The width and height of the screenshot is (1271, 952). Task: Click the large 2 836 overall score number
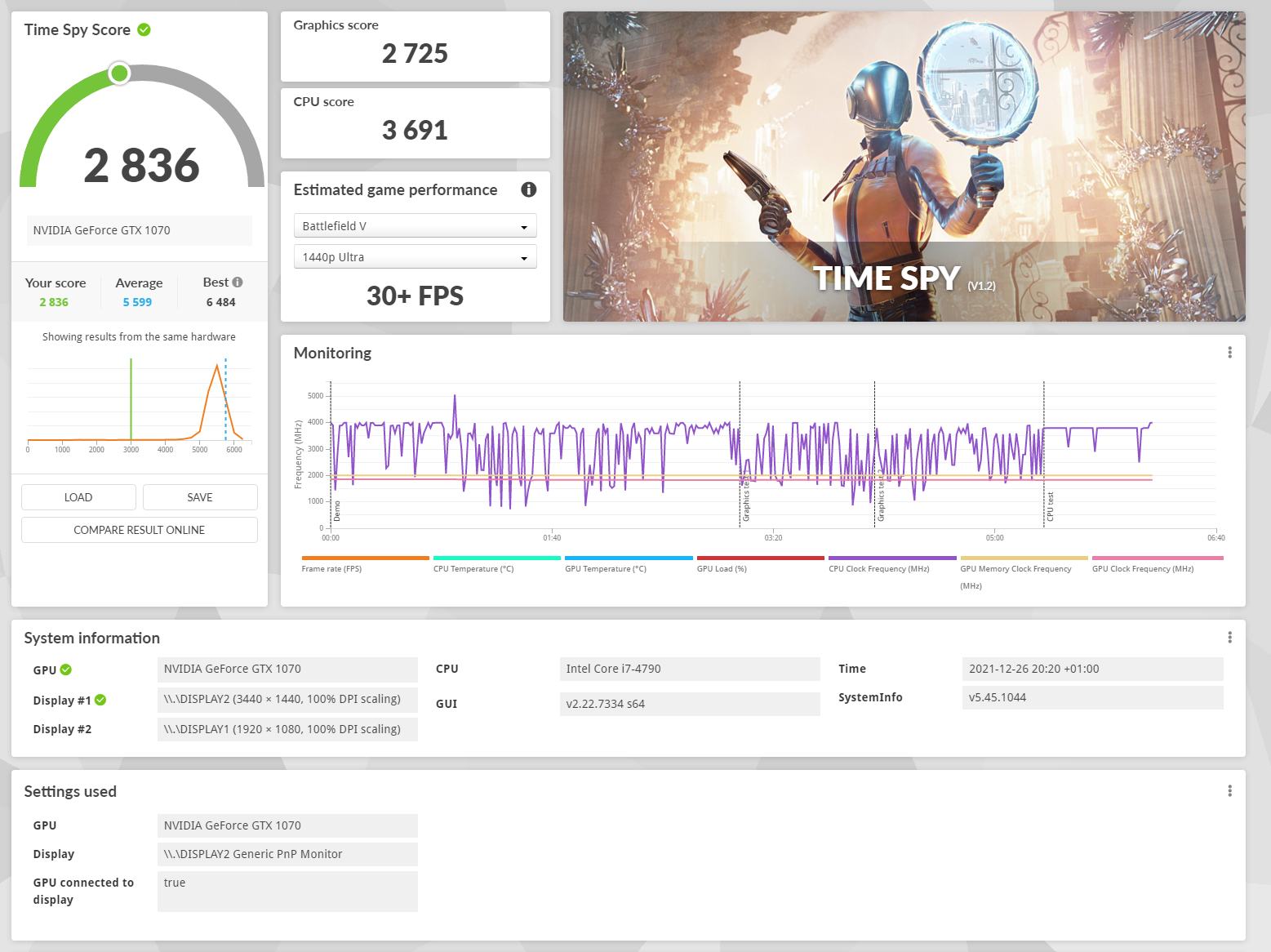pyautogui.click(x=142, y=165)
